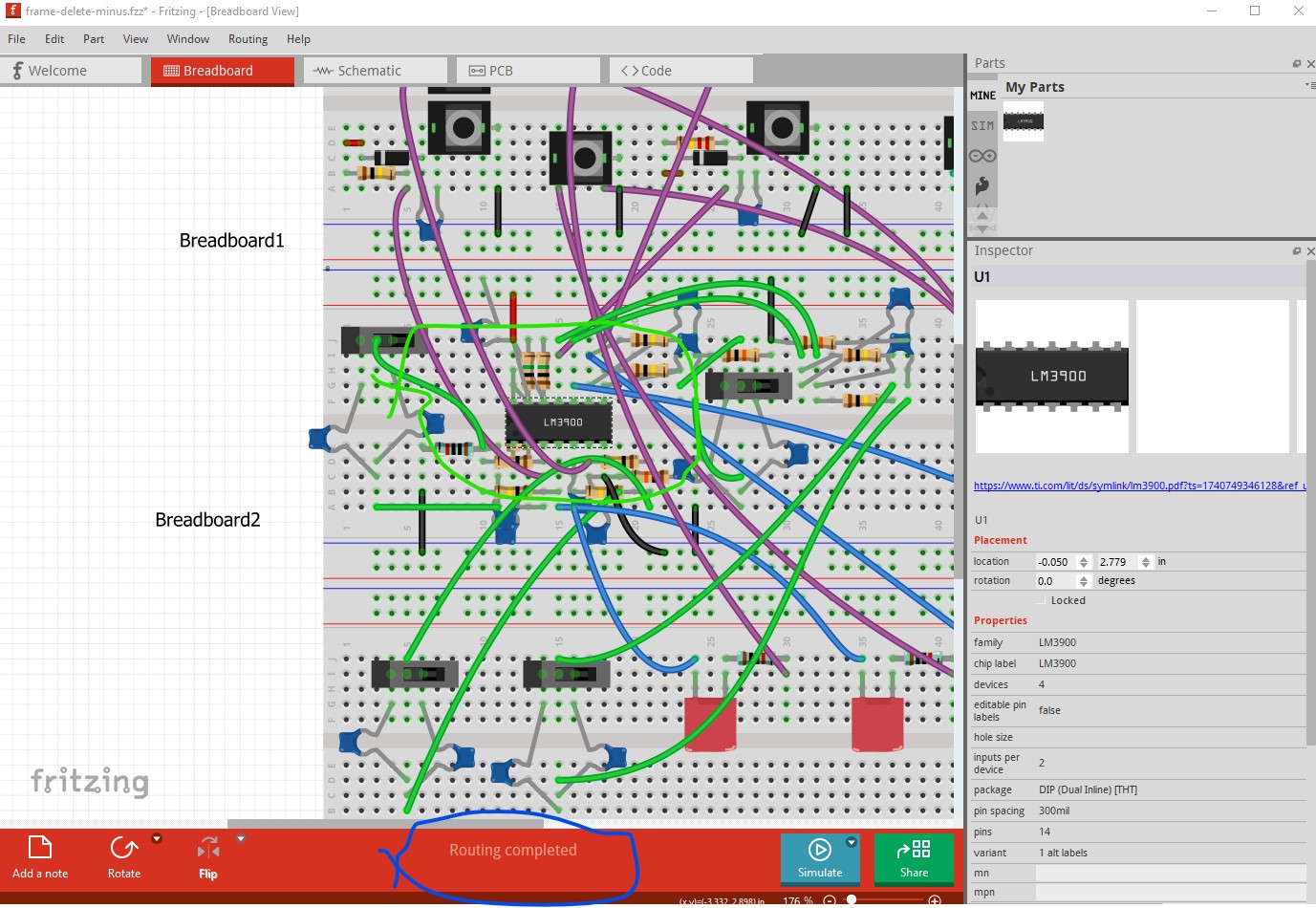The image size is (1316, 908).
Task: Open the Rotate options dropdown arrow
Action: [x=157, y=839]
